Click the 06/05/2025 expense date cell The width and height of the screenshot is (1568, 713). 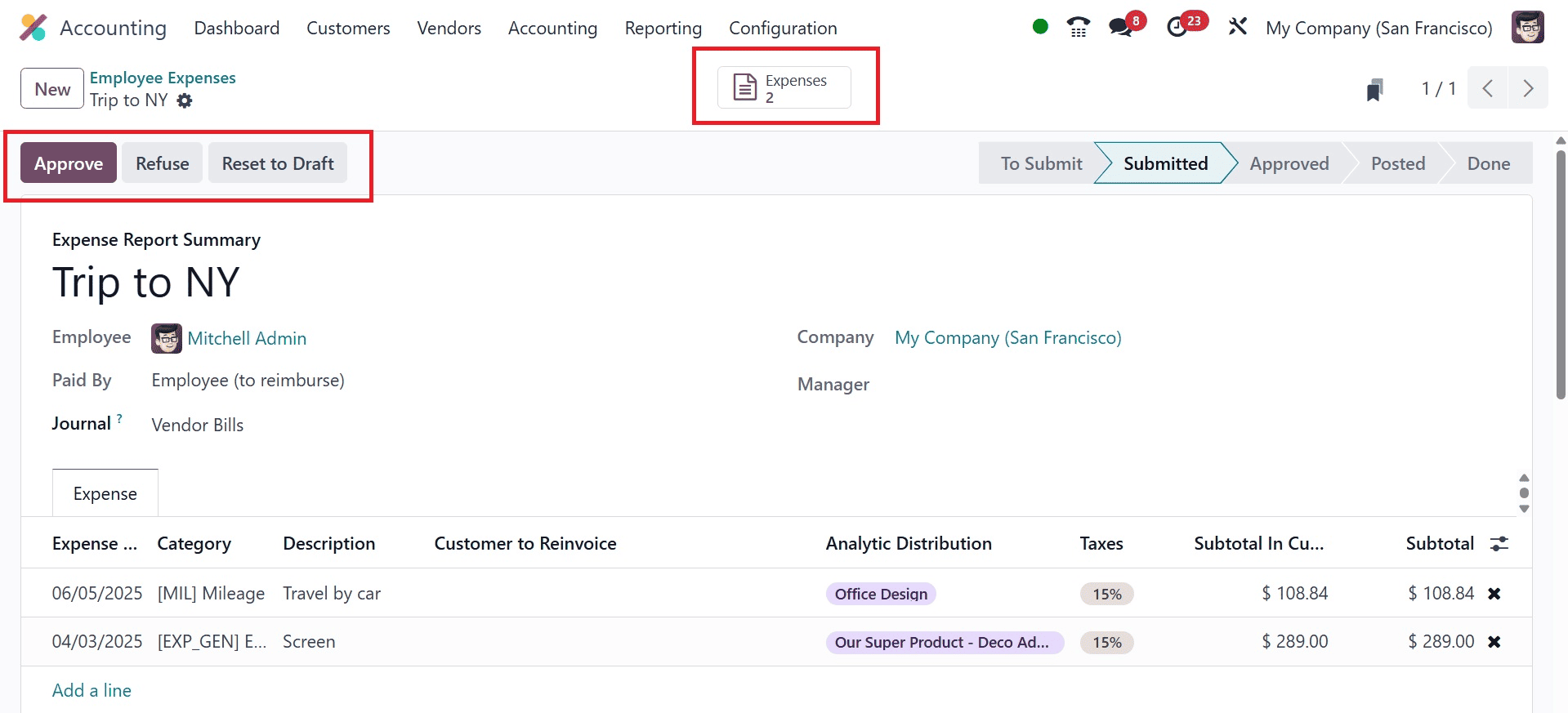click(97, 593)
